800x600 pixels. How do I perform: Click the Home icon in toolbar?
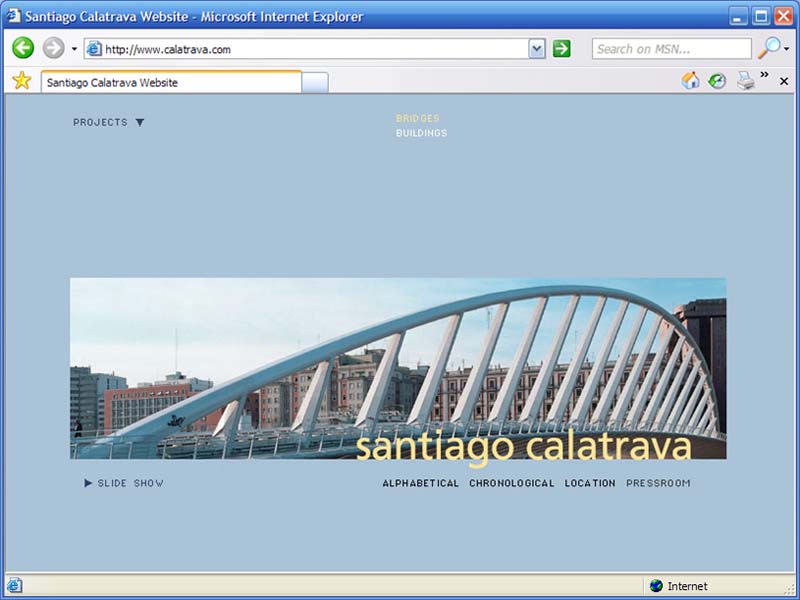coord(690,81)
